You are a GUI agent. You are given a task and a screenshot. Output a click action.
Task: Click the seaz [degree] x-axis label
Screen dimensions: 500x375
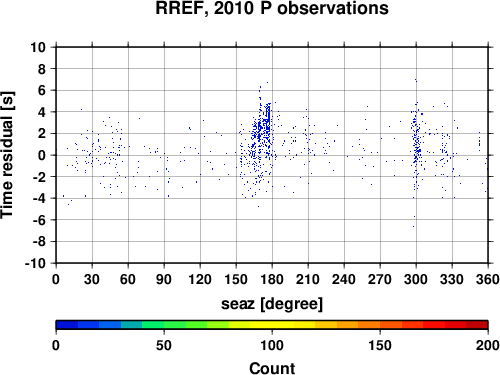272,304
